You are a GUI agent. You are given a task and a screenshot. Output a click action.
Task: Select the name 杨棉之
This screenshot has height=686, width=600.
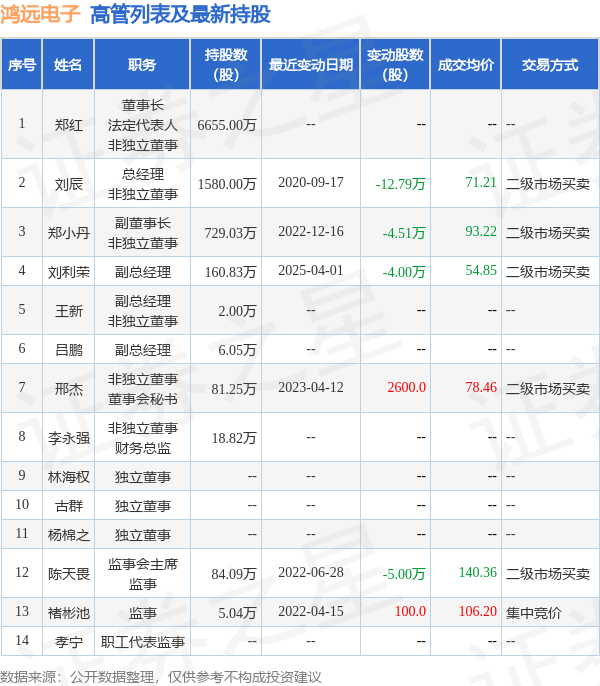tap(69, 535)
